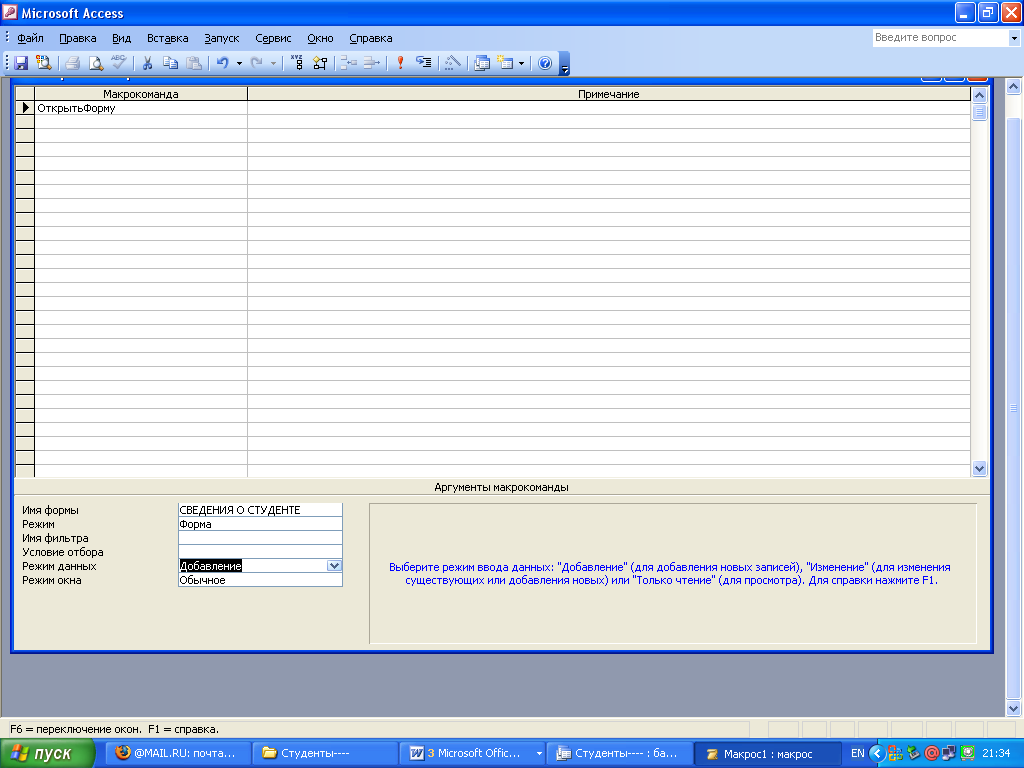This screenshot has width=1024, height=768.
Task: Open the Сервис menu
Action: point(273,38)
